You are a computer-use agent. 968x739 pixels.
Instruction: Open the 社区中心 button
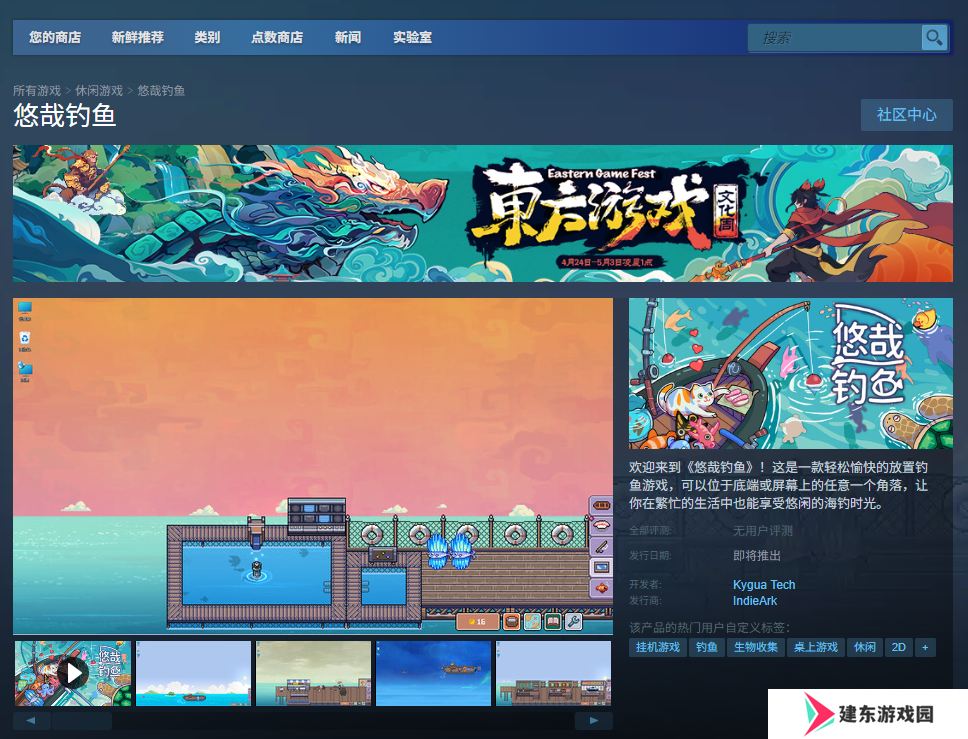click(x=907, y=115)
